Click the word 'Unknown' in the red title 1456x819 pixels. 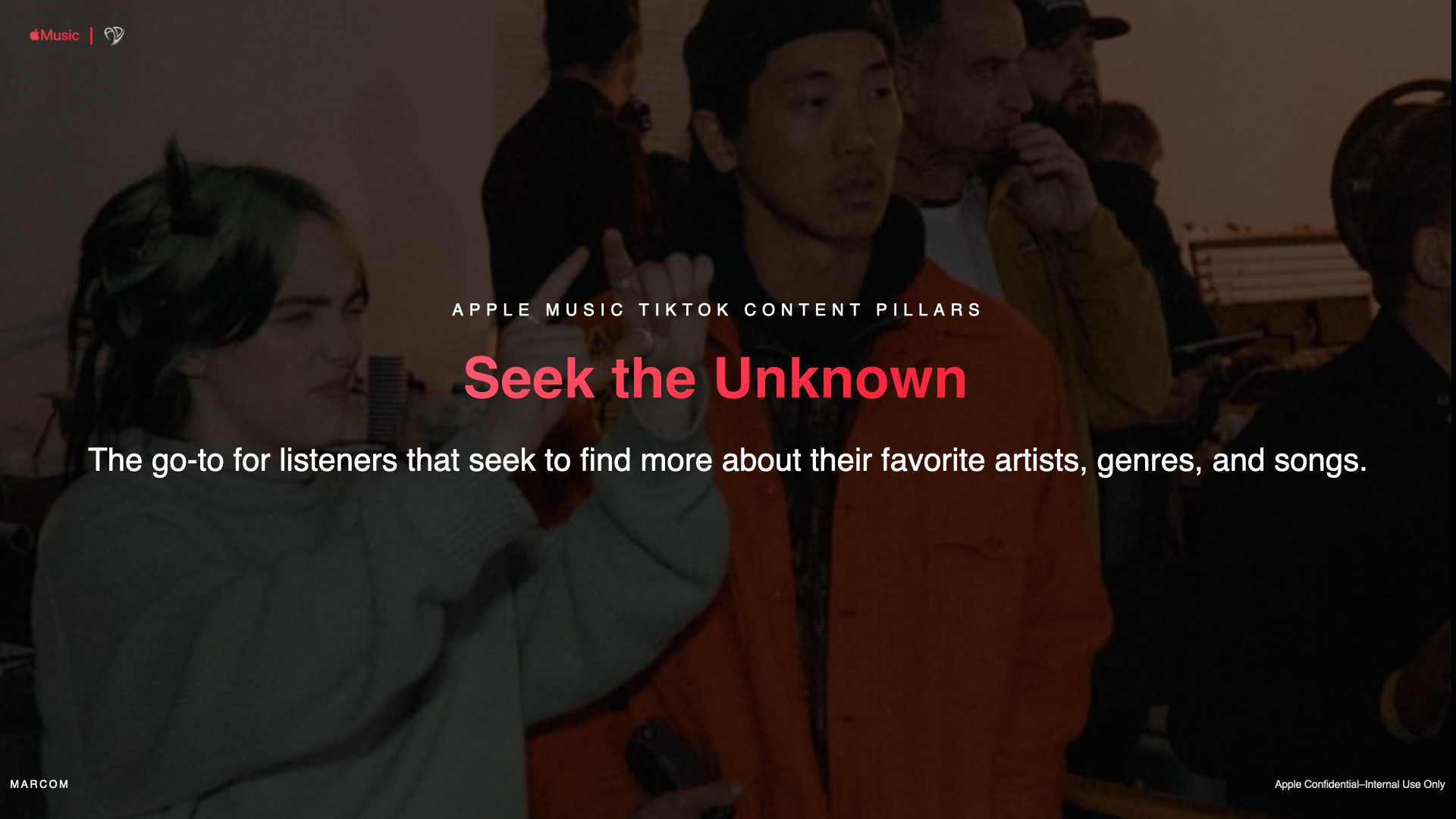(840, 378)
